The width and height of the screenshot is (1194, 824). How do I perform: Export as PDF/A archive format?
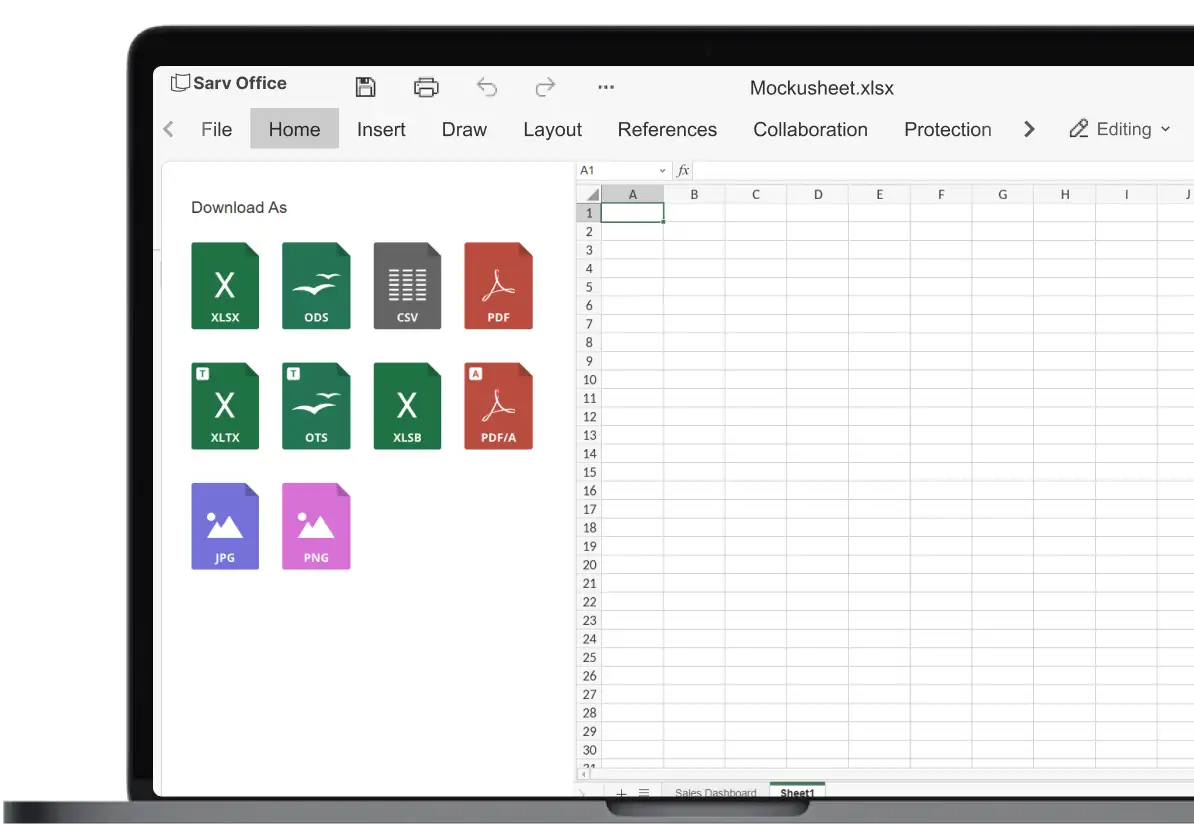498,406
